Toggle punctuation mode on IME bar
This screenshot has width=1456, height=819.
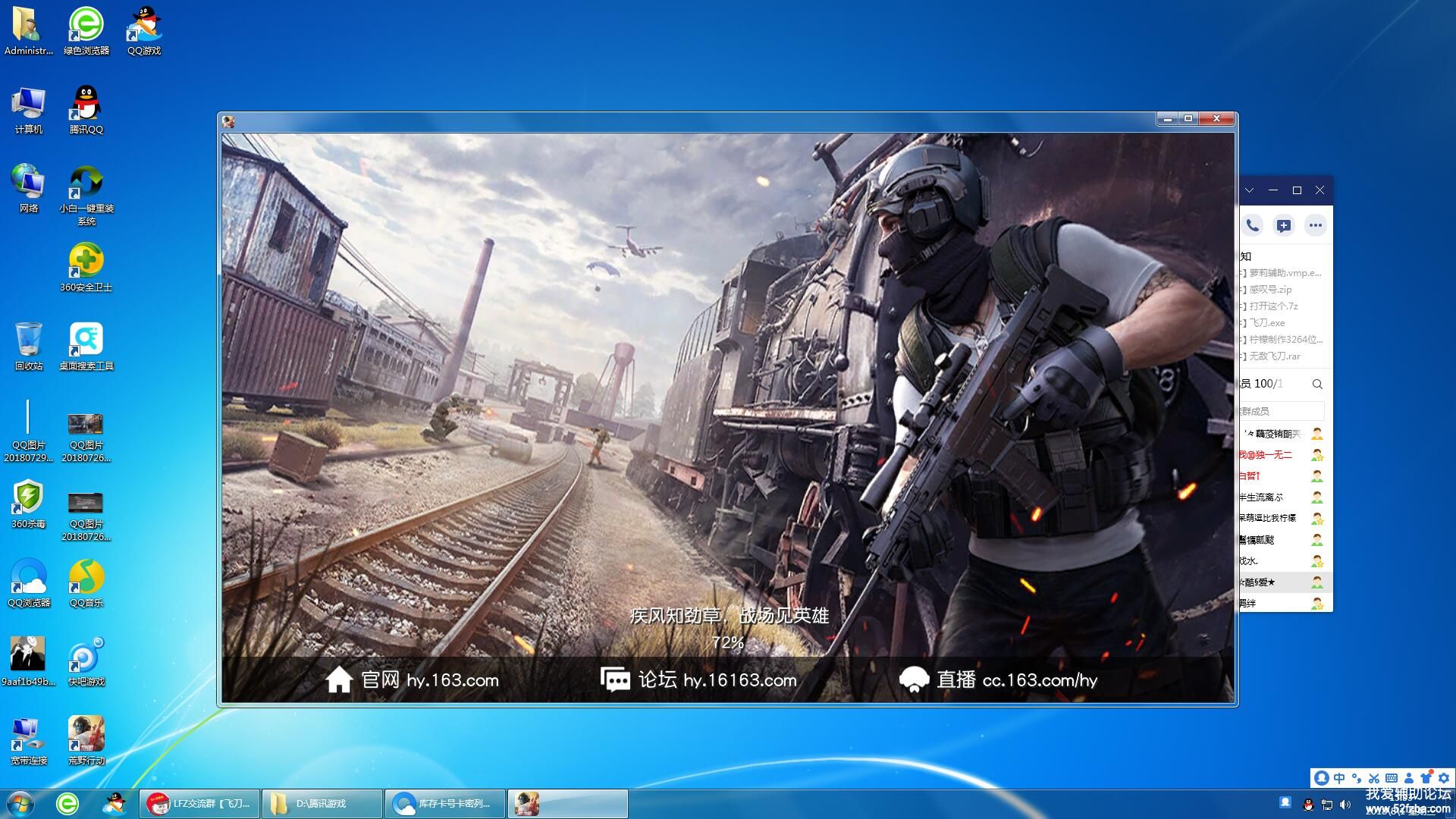tap(1357, 778)
